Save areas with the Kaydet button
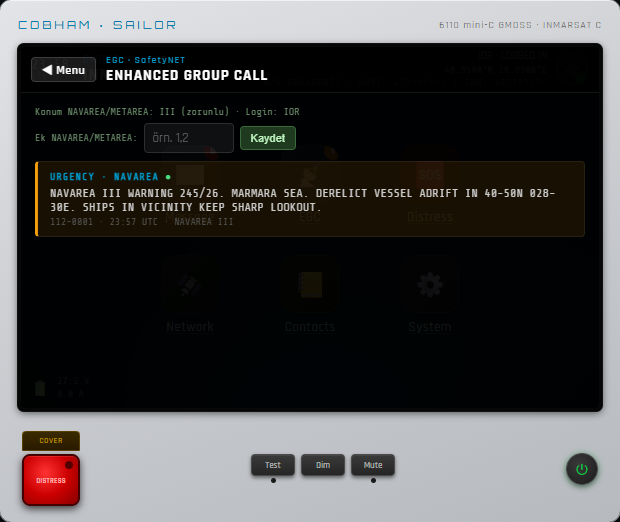Image resolution: width=620 pixels, height=522 pixels. [268, 138]
